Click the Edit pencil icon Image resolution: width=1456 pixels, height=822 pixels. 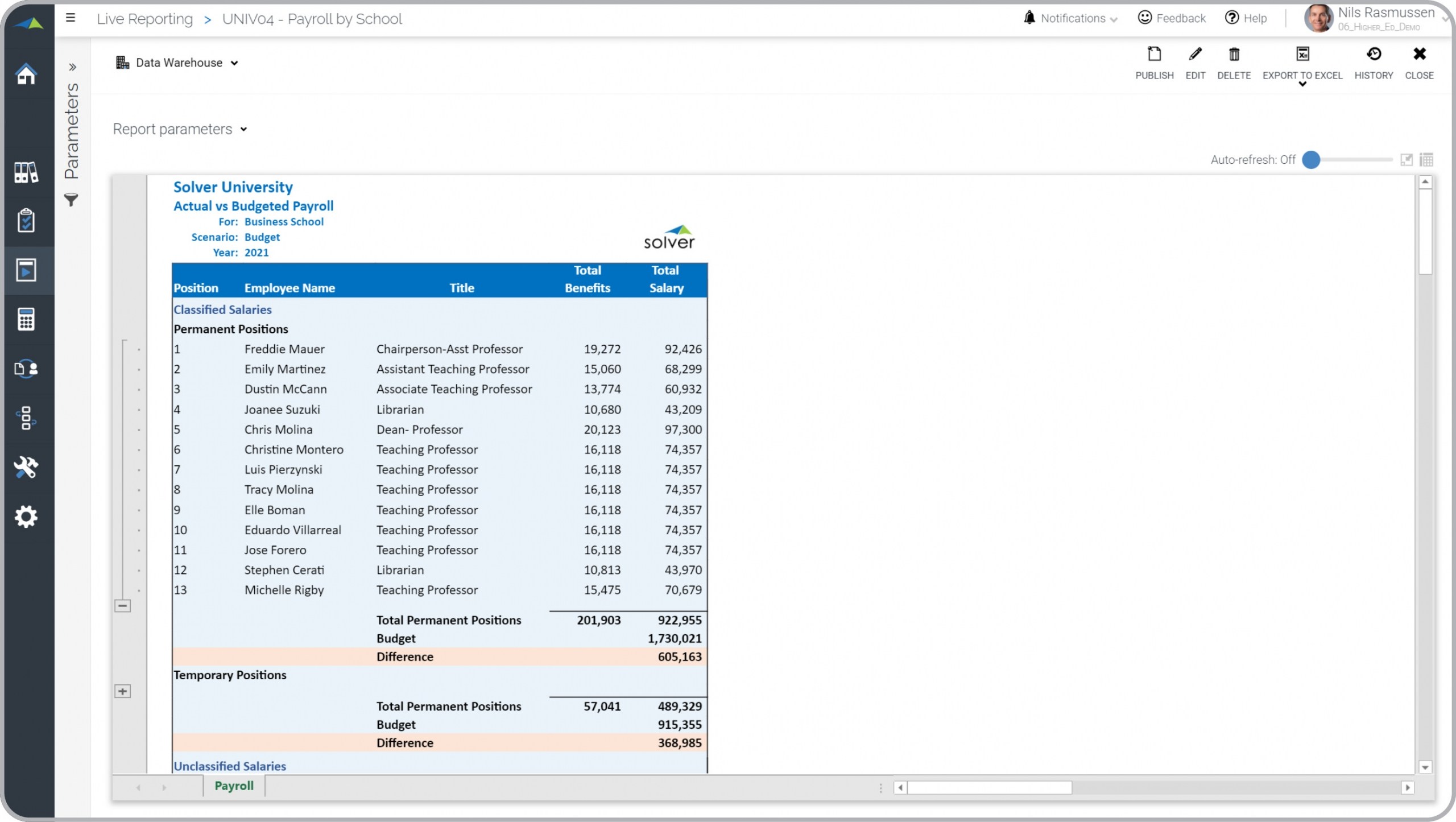pos(1195,55)
